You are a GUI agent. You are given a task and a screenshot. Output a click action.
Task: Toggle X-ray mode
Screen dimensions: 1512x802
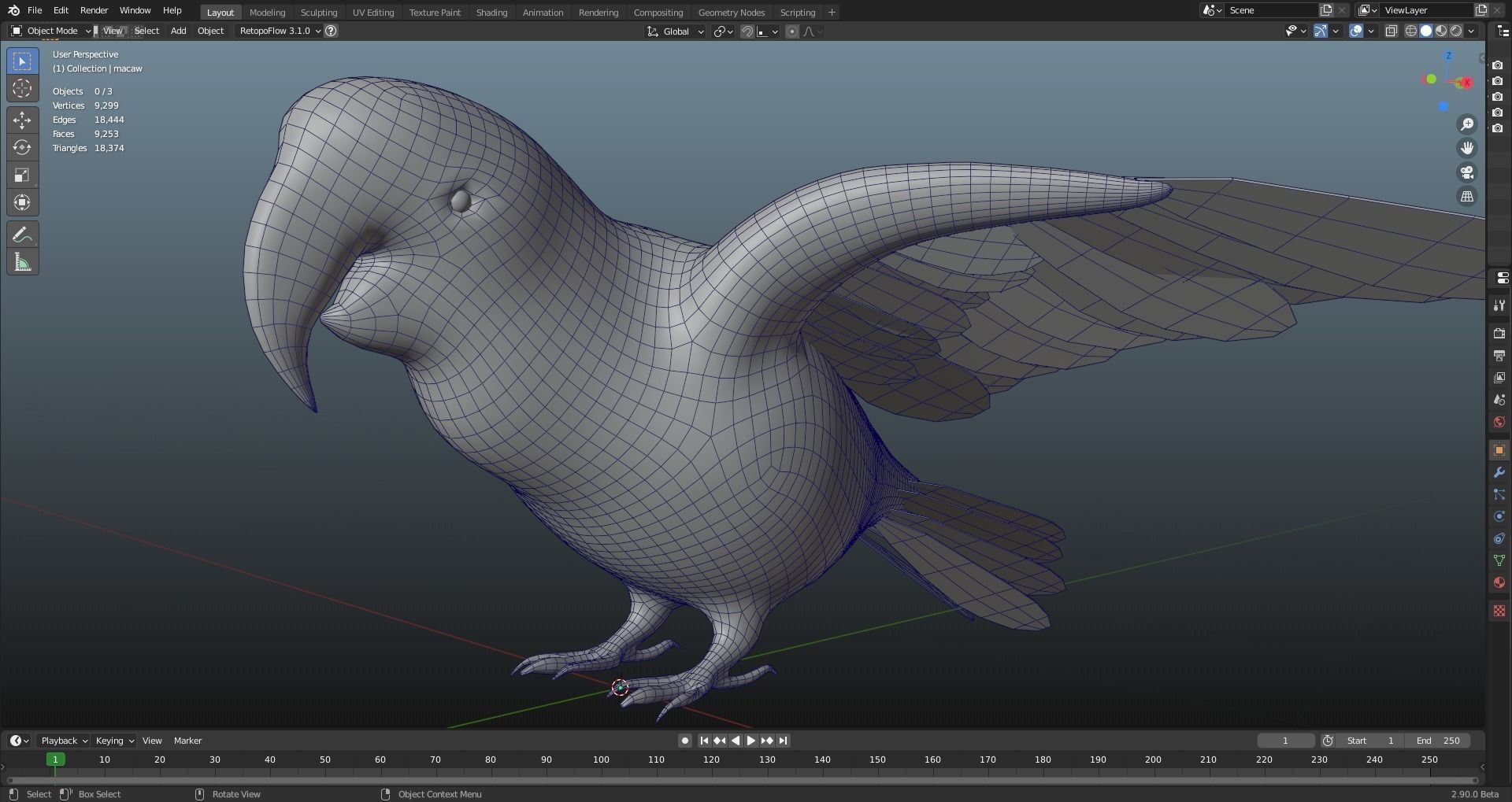click(1392, 31)
